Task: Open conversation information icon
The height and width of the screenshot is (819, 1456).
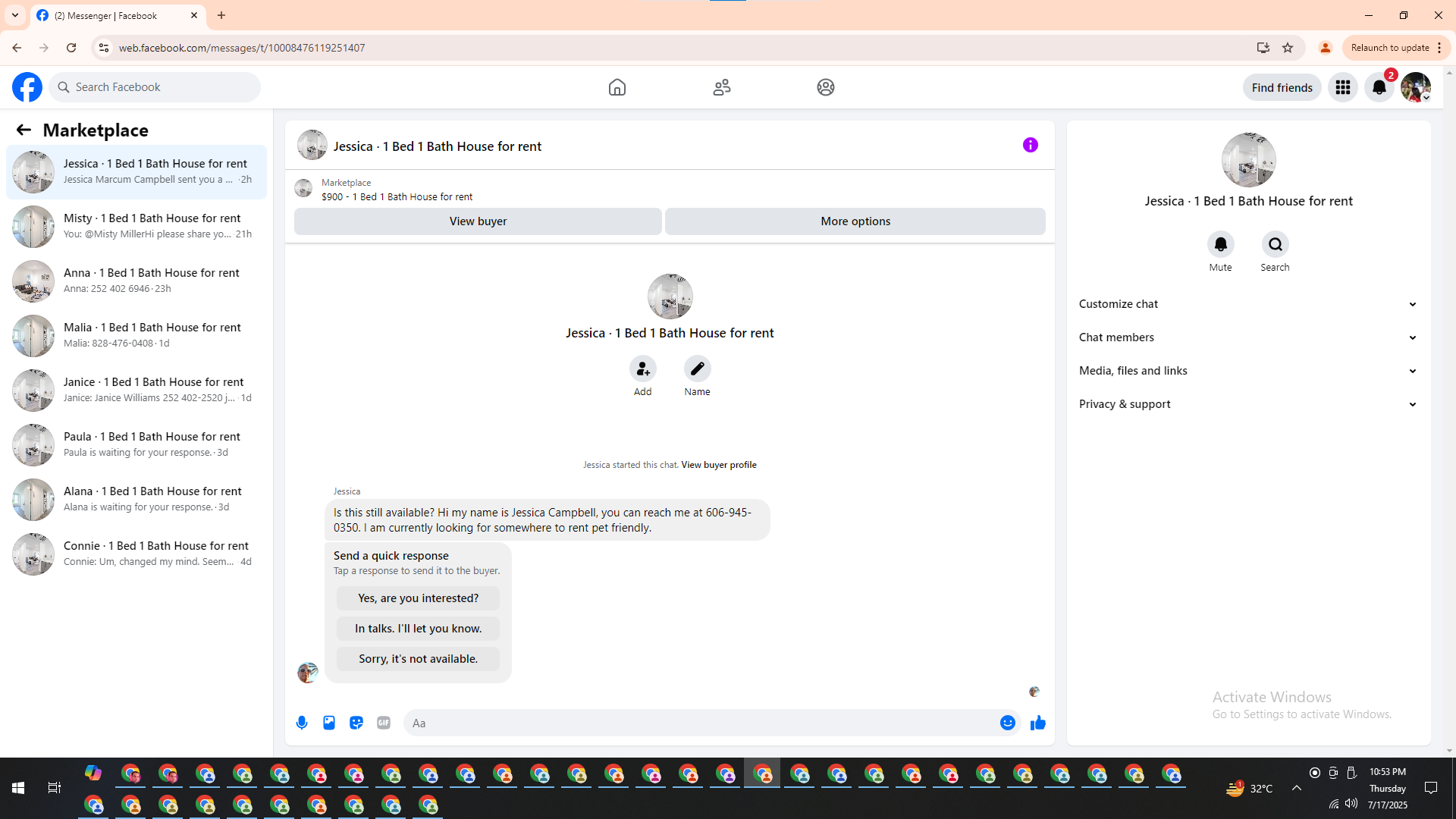Action: [1031, 145]
